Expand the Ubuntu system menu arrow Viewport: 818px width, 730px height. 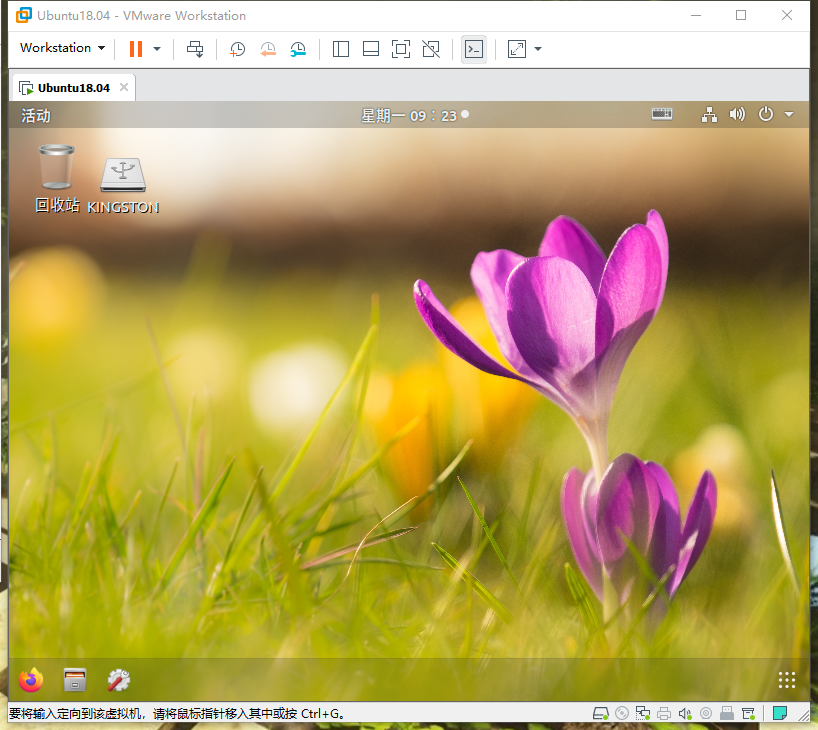[789, 114]
